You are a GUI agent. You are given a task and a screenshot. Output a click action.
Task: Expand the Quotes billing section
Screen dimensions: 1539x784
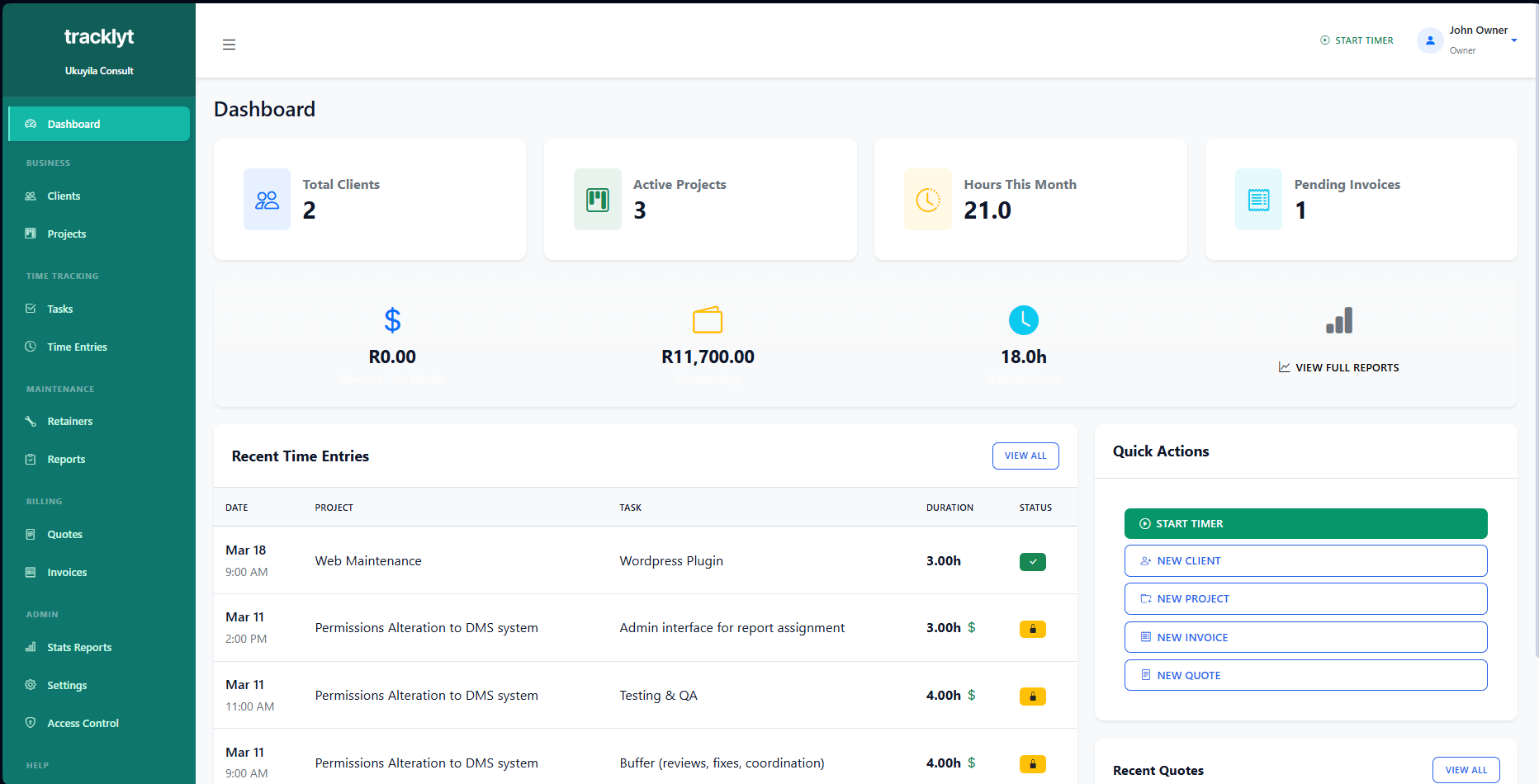pyautogui.click(x=65, y=534)
